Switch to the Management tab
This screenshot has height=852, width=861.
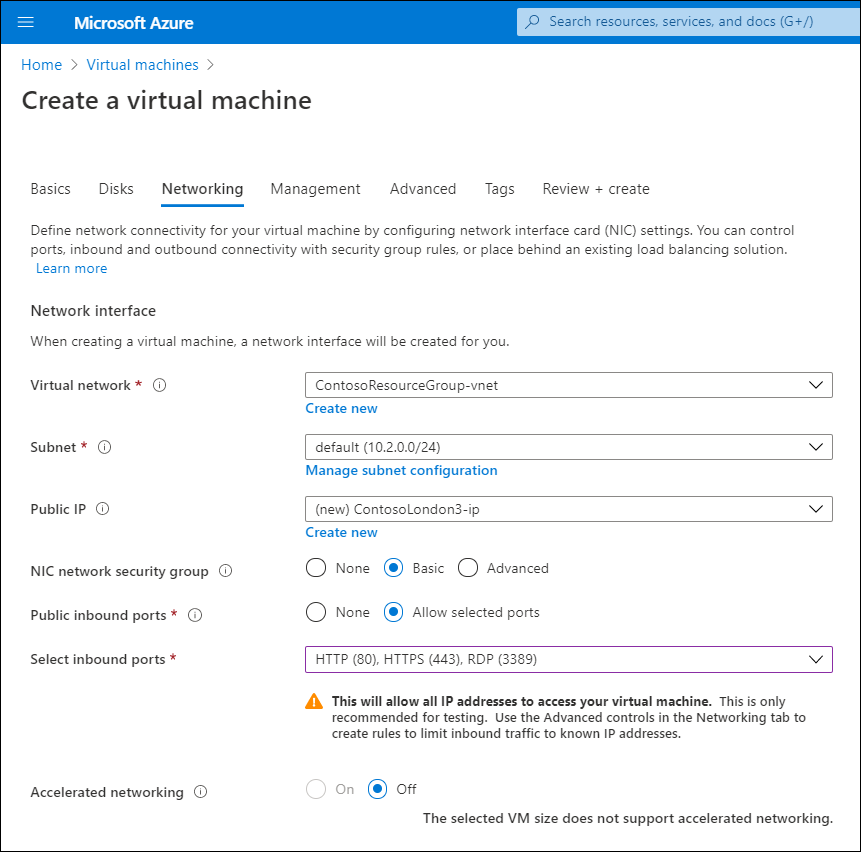315,188
